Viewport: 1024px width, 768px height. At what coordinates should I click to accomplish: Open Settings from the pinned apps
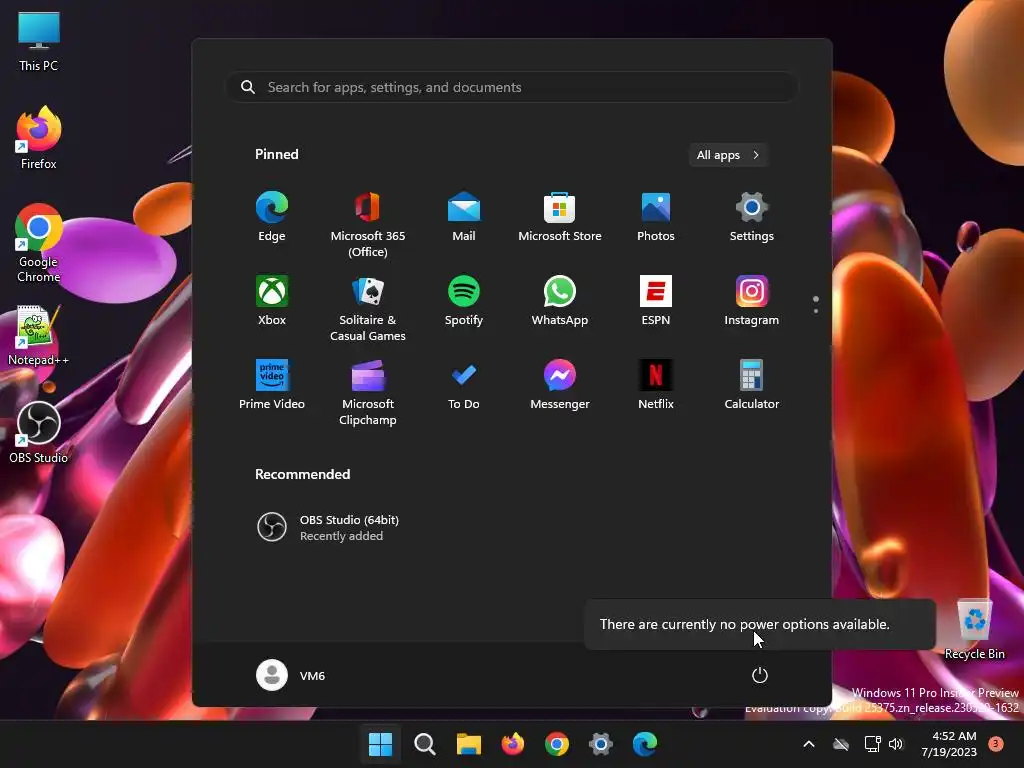point(752,217)
